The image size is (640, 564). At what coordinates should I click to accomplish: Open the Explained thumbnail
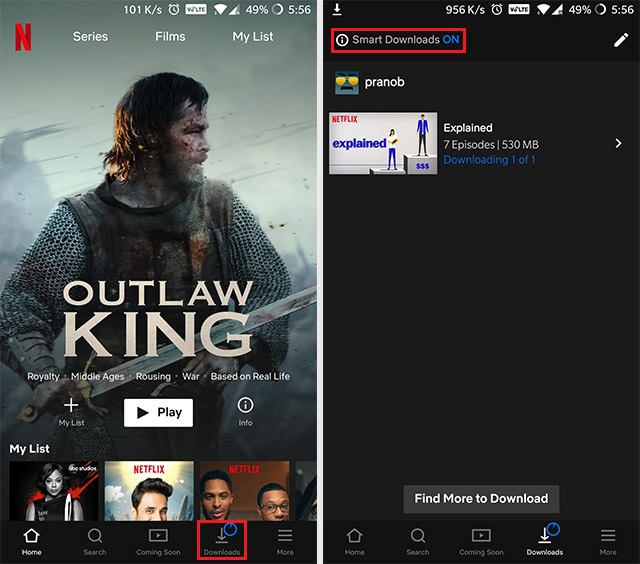click(x=383, y=143)
